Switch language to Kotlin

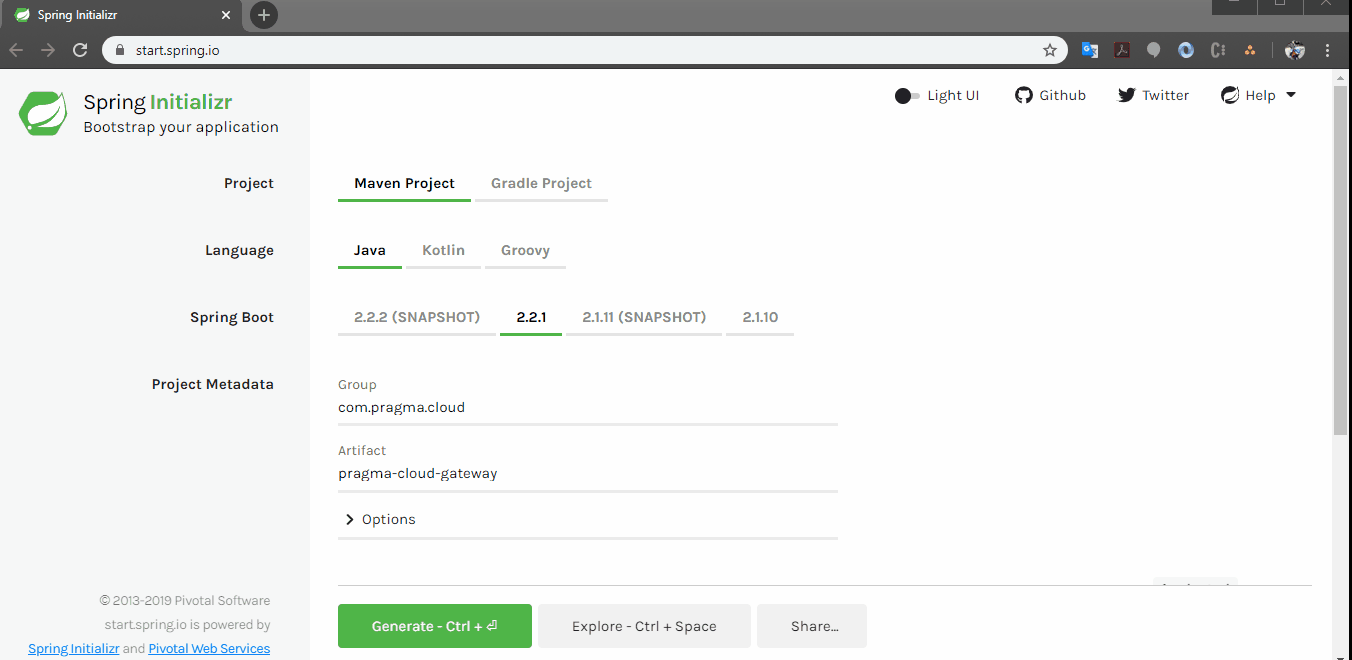[443, 250]
